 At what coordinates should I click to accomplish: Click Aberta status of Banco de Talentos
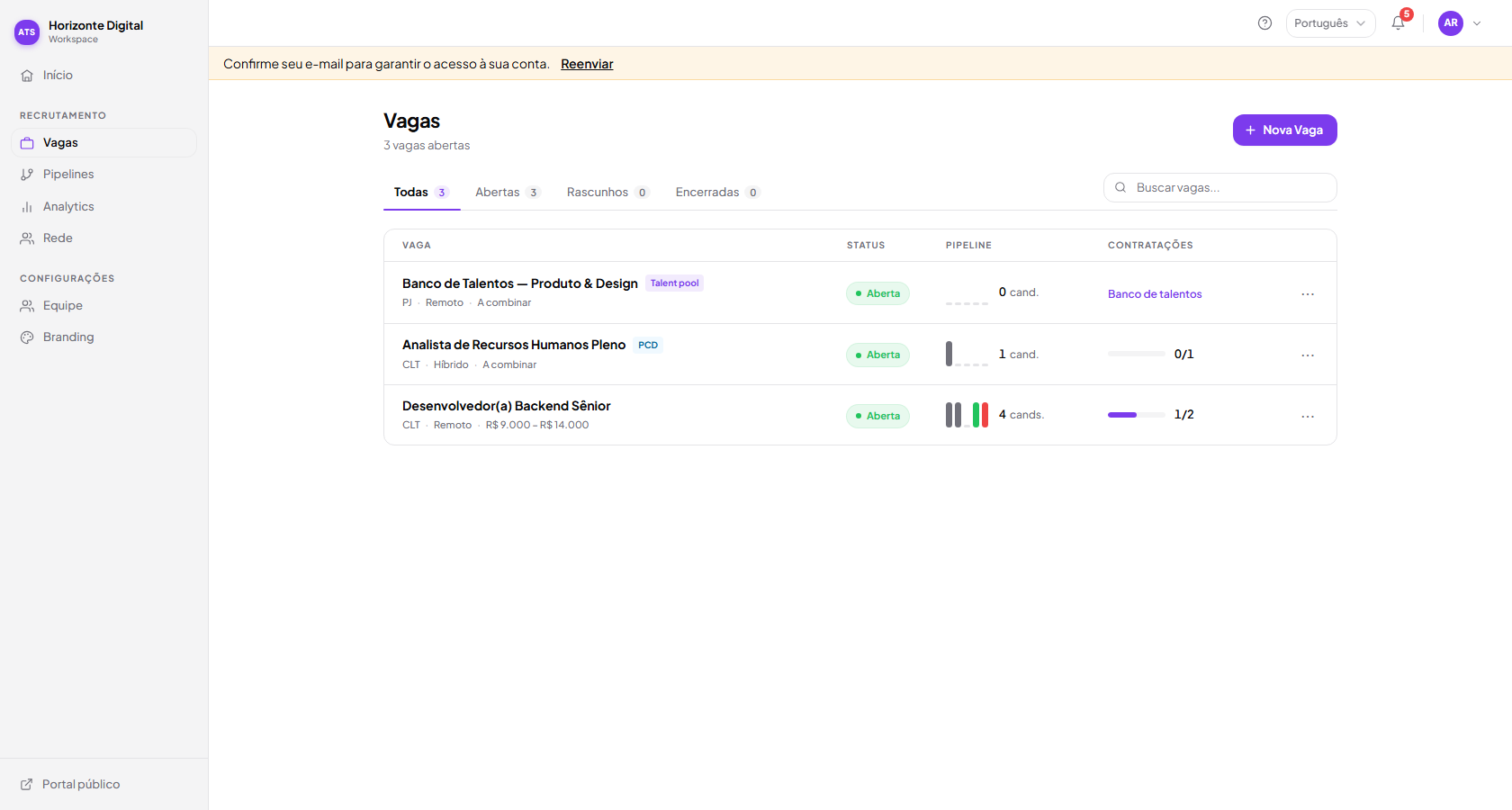pos(877,293)
